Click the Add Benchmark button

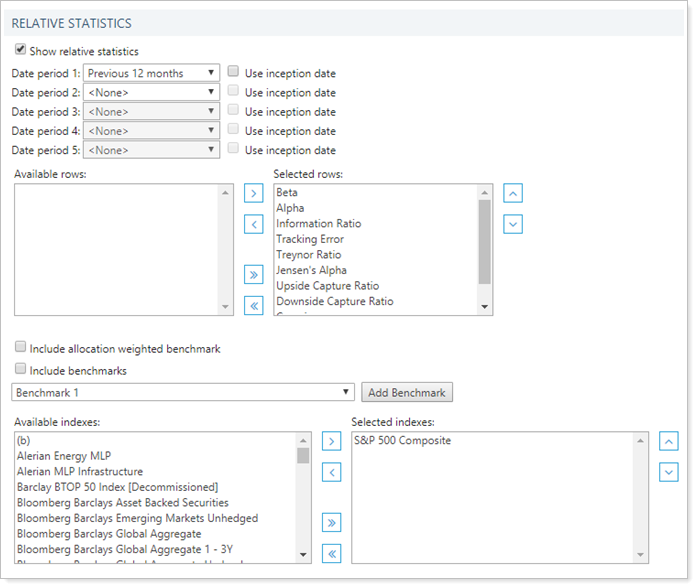(x=406, y=392)
